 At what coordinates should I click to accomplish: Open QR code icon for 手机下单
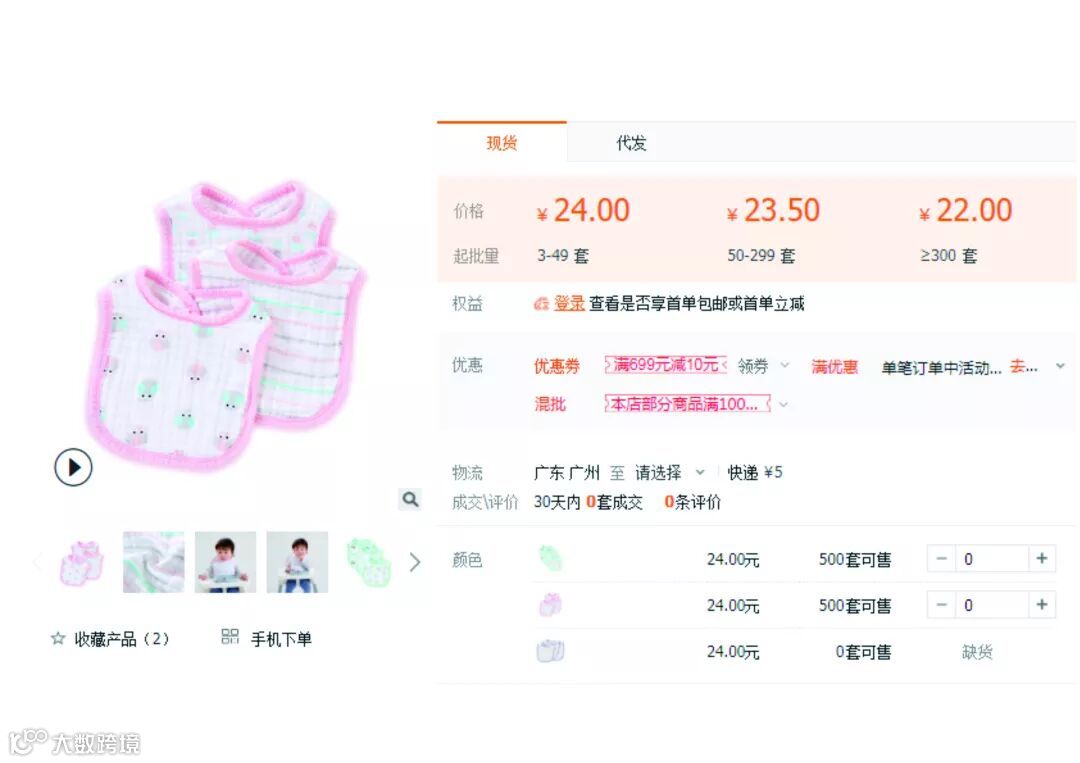pyautogui.click(x=229, y=636)
